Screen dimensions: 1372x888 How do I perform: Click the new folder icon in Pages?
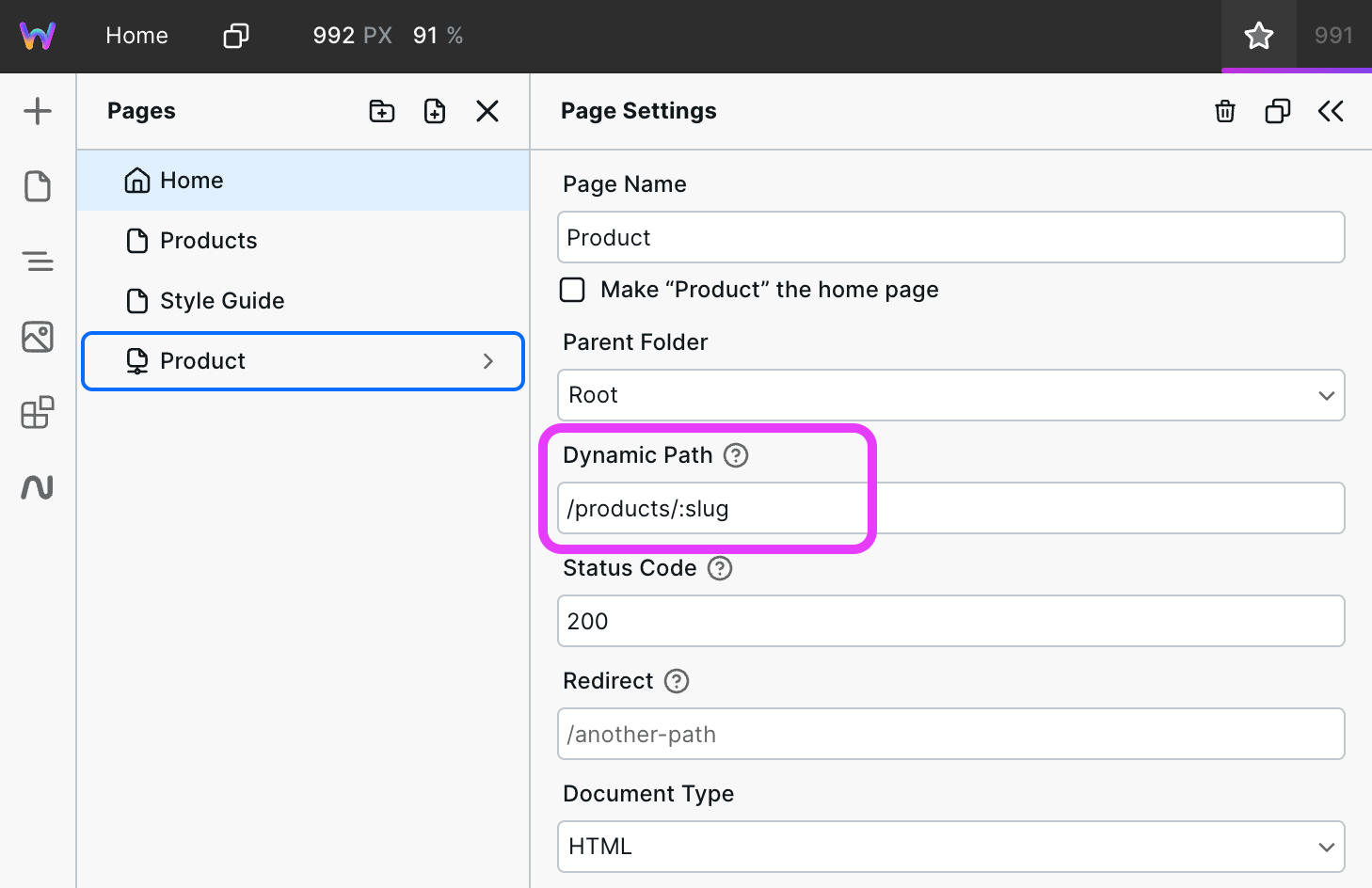pos(382,111)
